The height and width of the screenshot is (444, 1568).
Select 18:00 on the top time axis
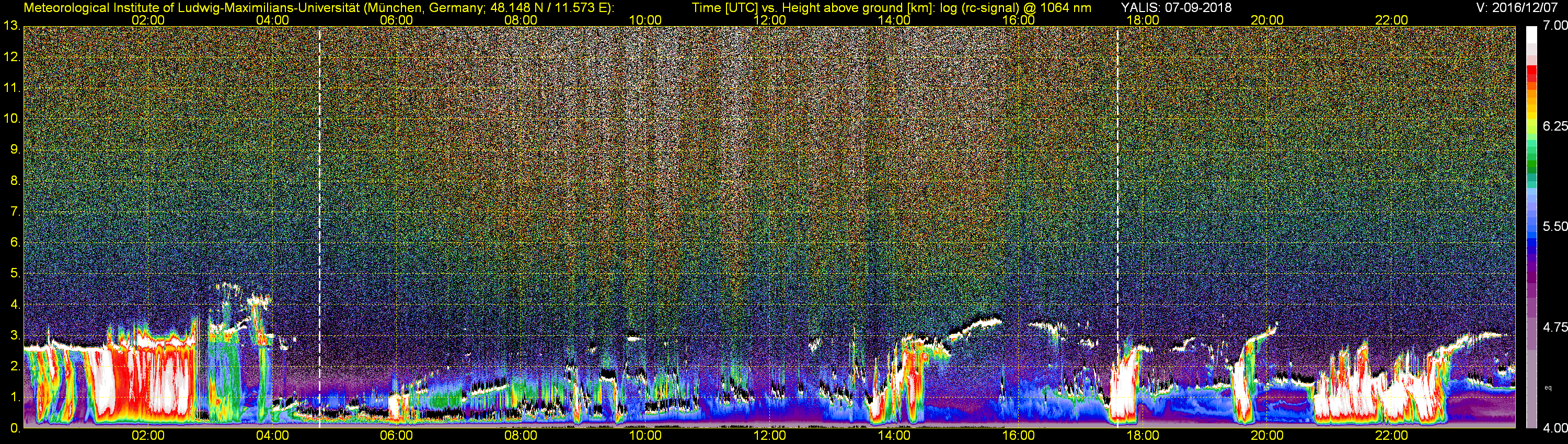(x=1143, y=20)
